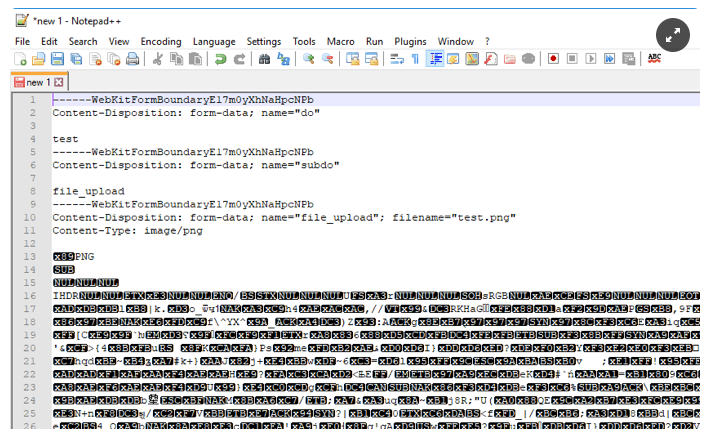Click the ABC spell check icon
Screen dimensions: 711x436
[654, 58]
